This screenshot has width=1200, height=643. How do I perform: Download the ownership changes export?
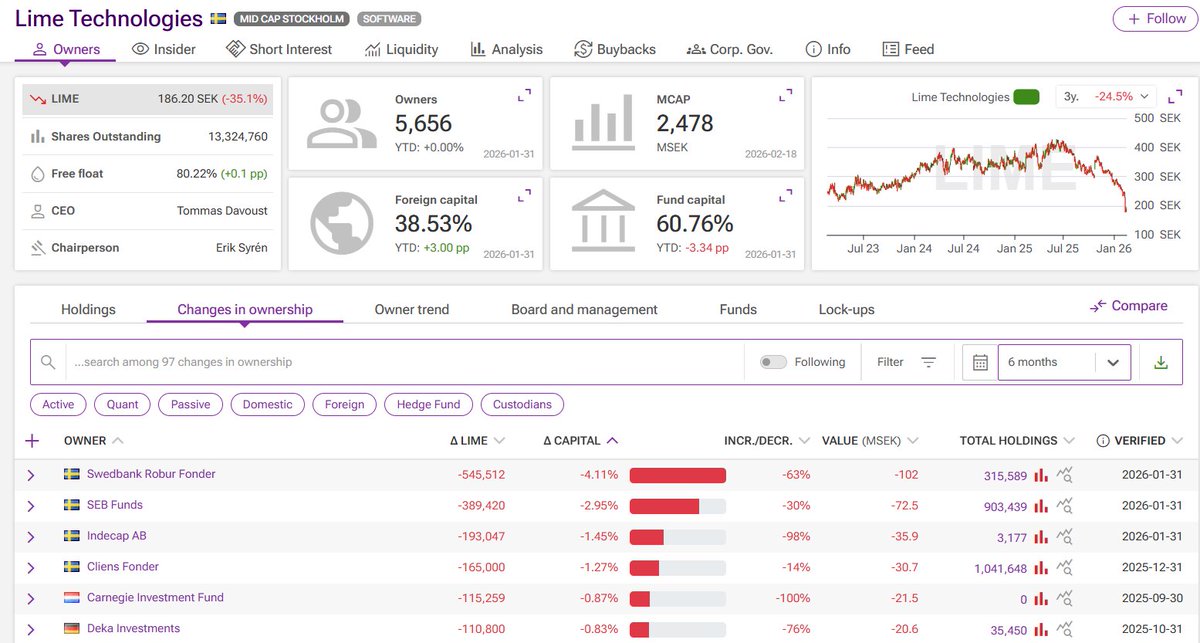click(1161, 362)
